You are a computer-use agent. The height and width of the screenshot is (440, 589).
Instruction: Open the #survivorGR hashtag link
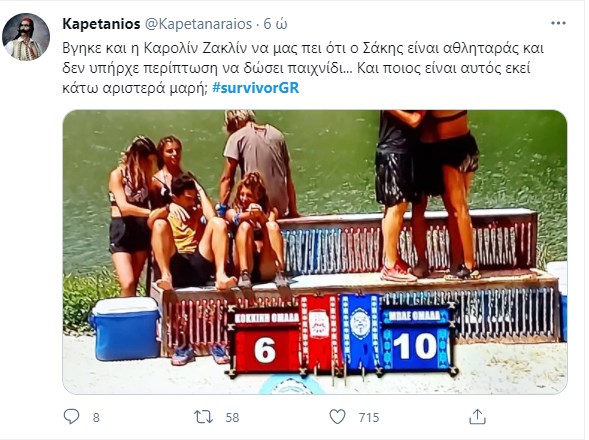tap(256, 88)
